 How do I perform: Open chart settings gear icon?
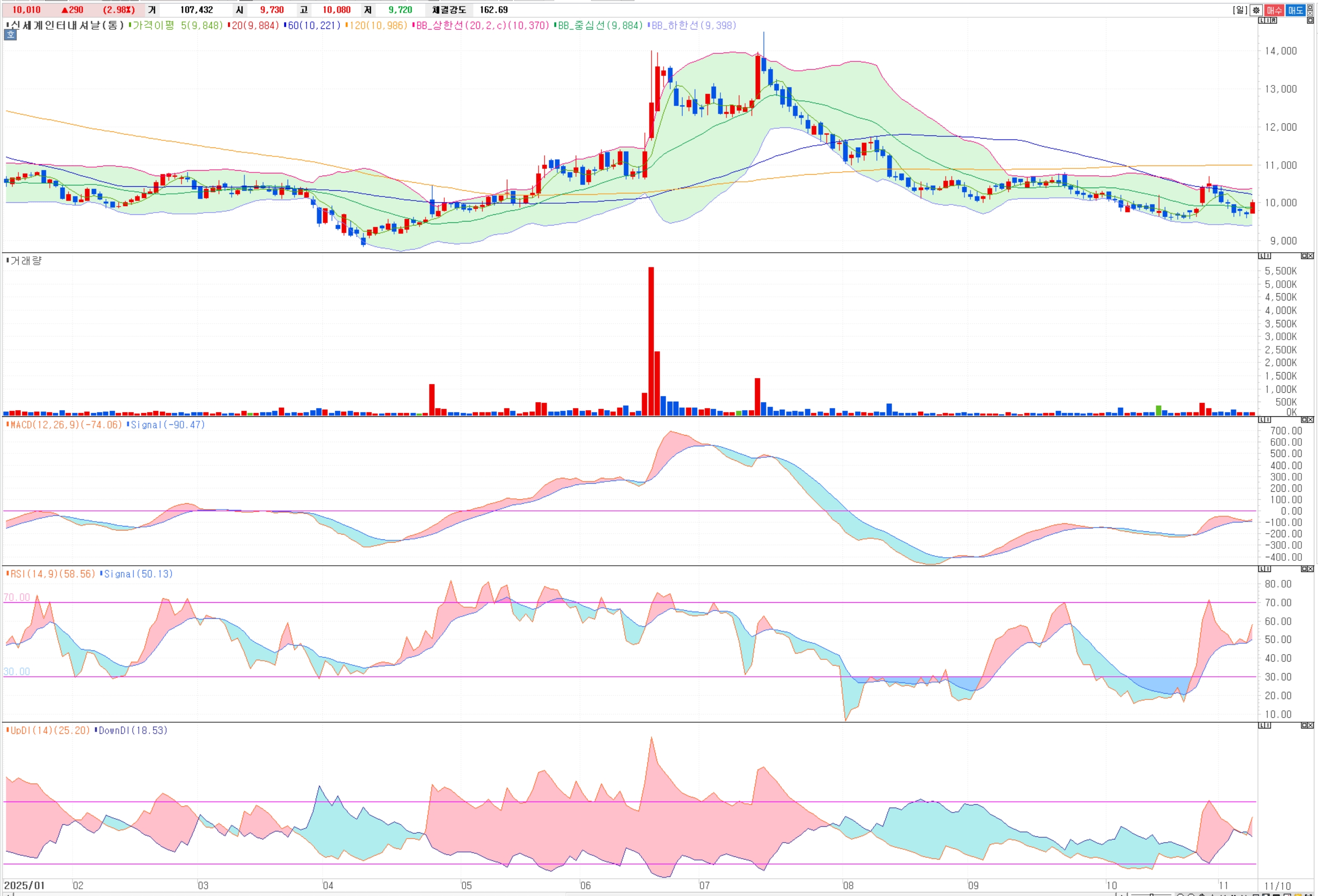click(1256, 10)
